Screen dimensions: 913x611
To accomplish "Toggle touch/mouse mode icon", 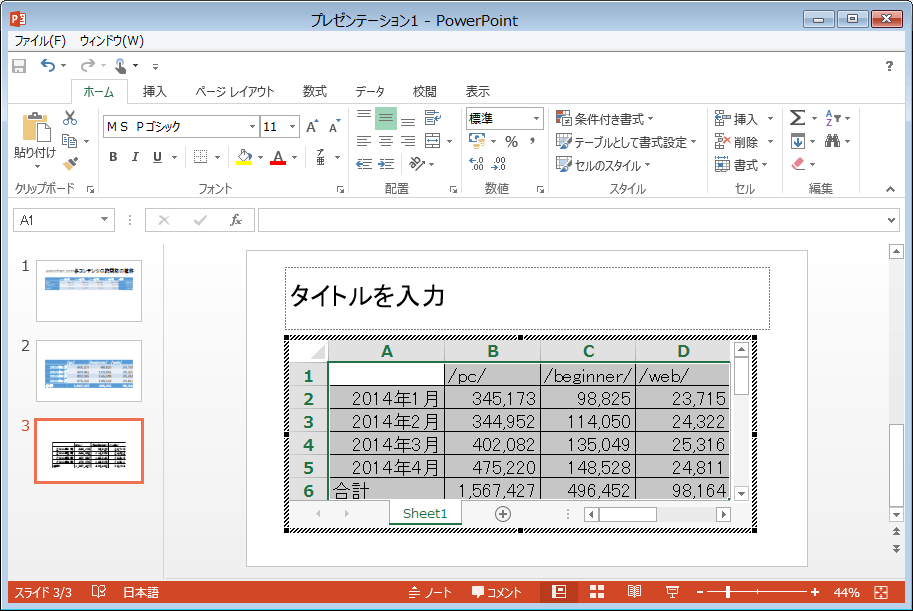I will (121, 66).
